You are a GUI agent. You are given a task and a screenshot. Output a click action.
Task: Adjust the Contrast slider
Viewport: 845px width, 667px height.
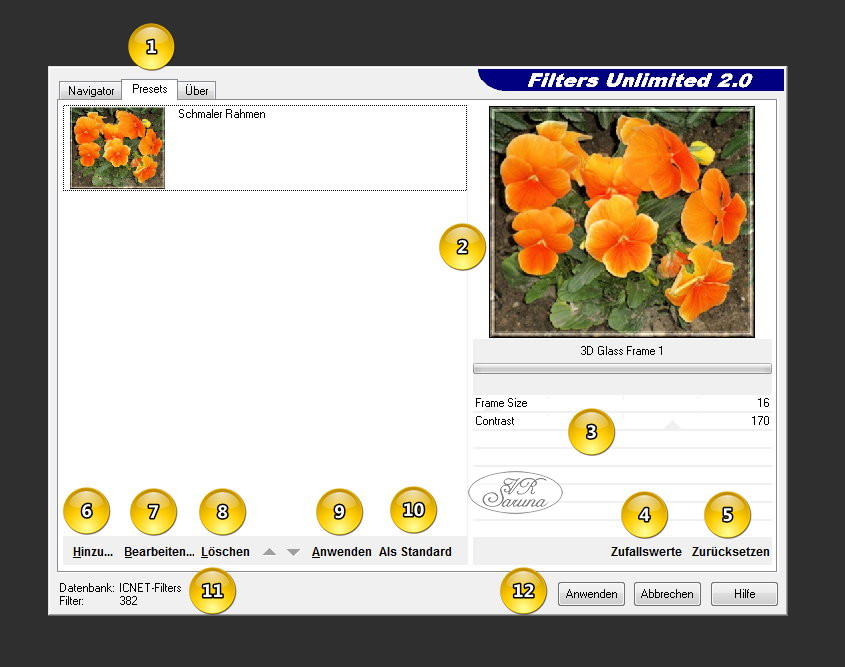tap(622, 421)
